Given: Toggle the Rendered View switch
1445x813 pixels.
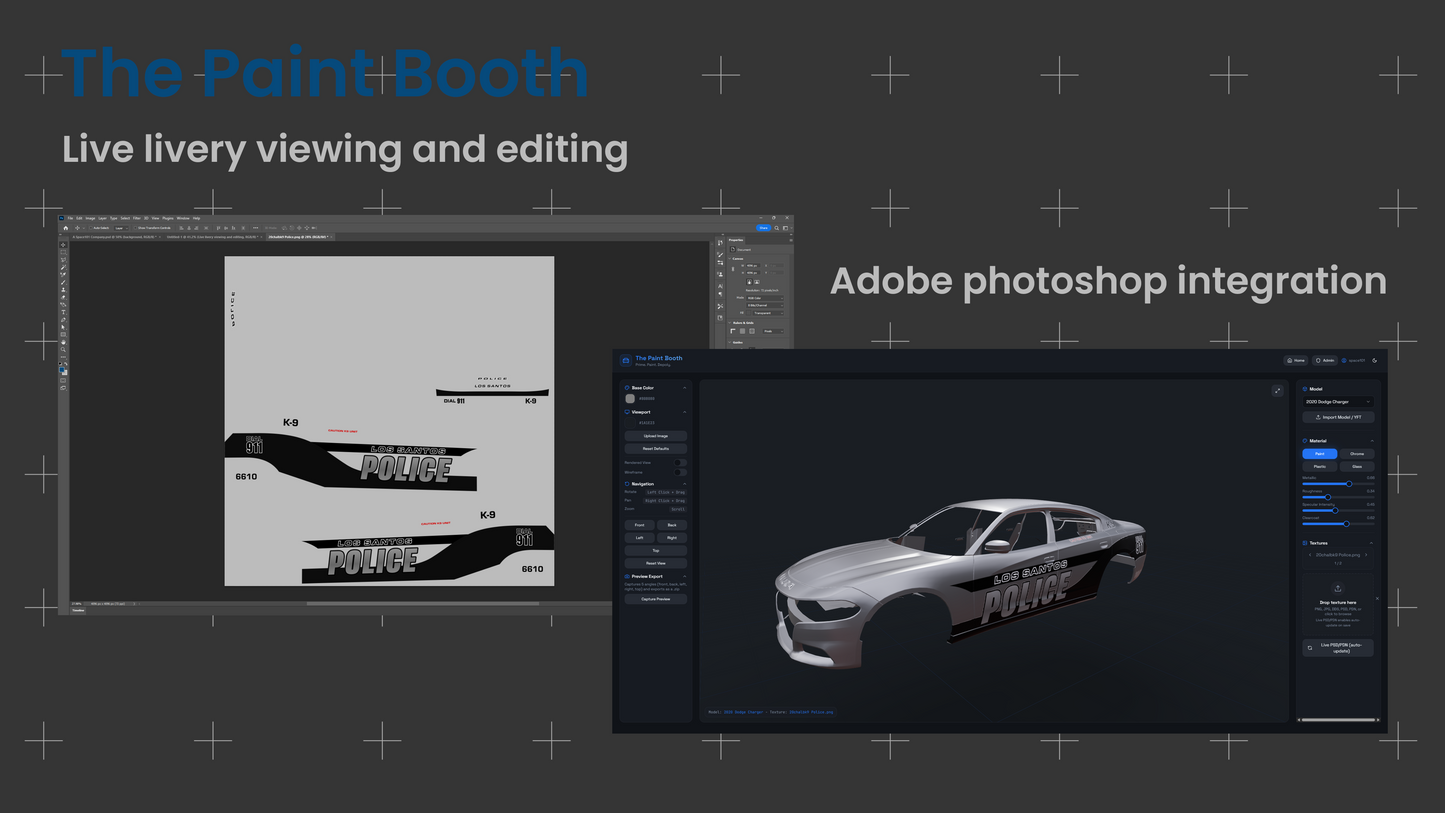Looking at the screenshot, I should [x=680, y=463].
